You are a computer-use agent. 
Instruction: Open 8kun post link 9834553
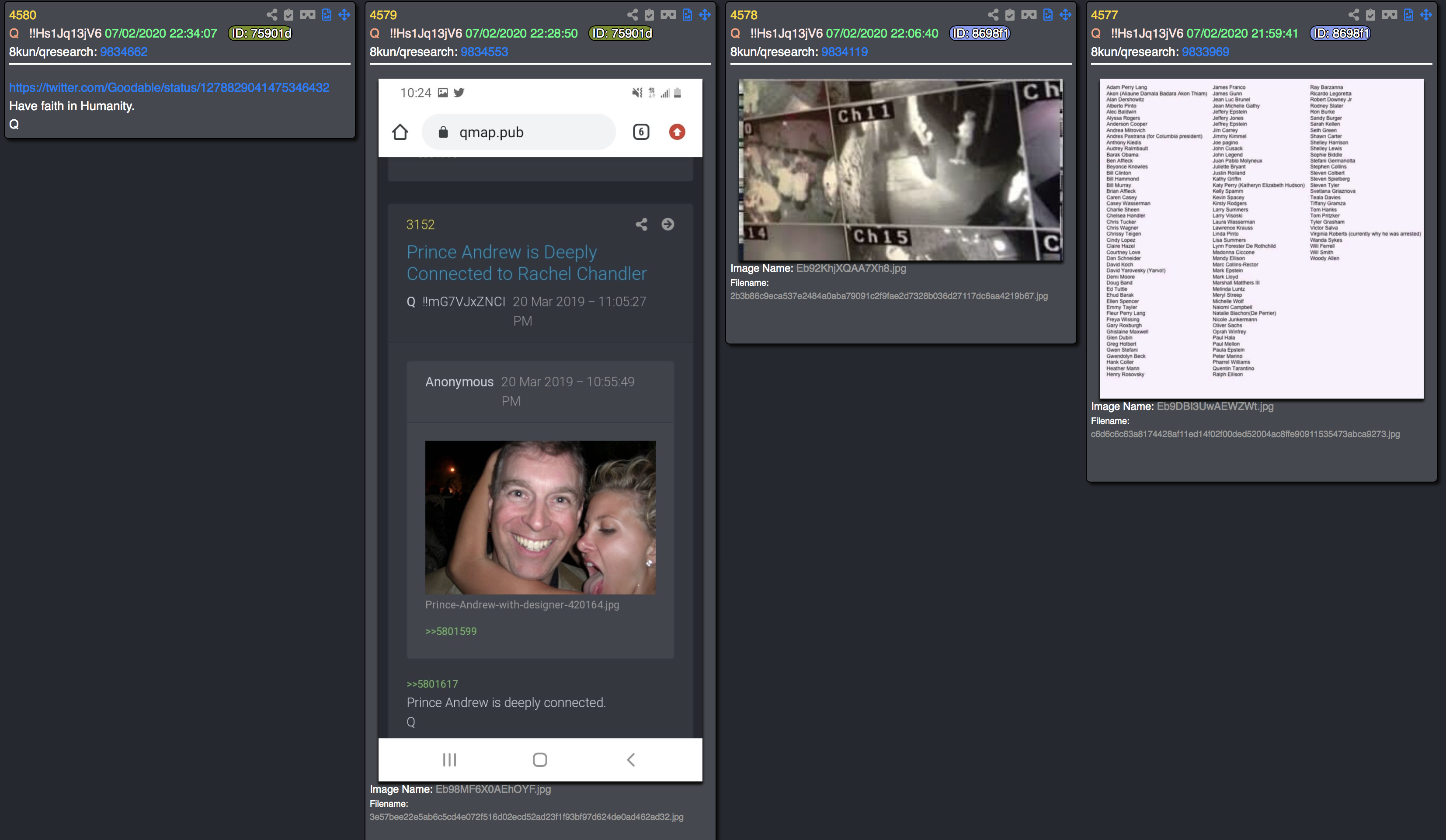click(484, 52)
